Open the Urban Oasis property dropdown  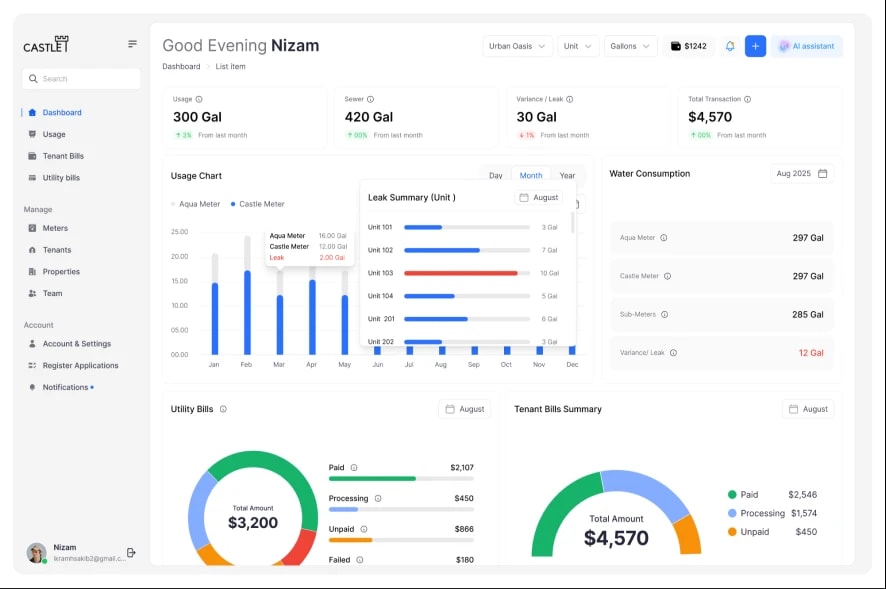click(517, 46)
